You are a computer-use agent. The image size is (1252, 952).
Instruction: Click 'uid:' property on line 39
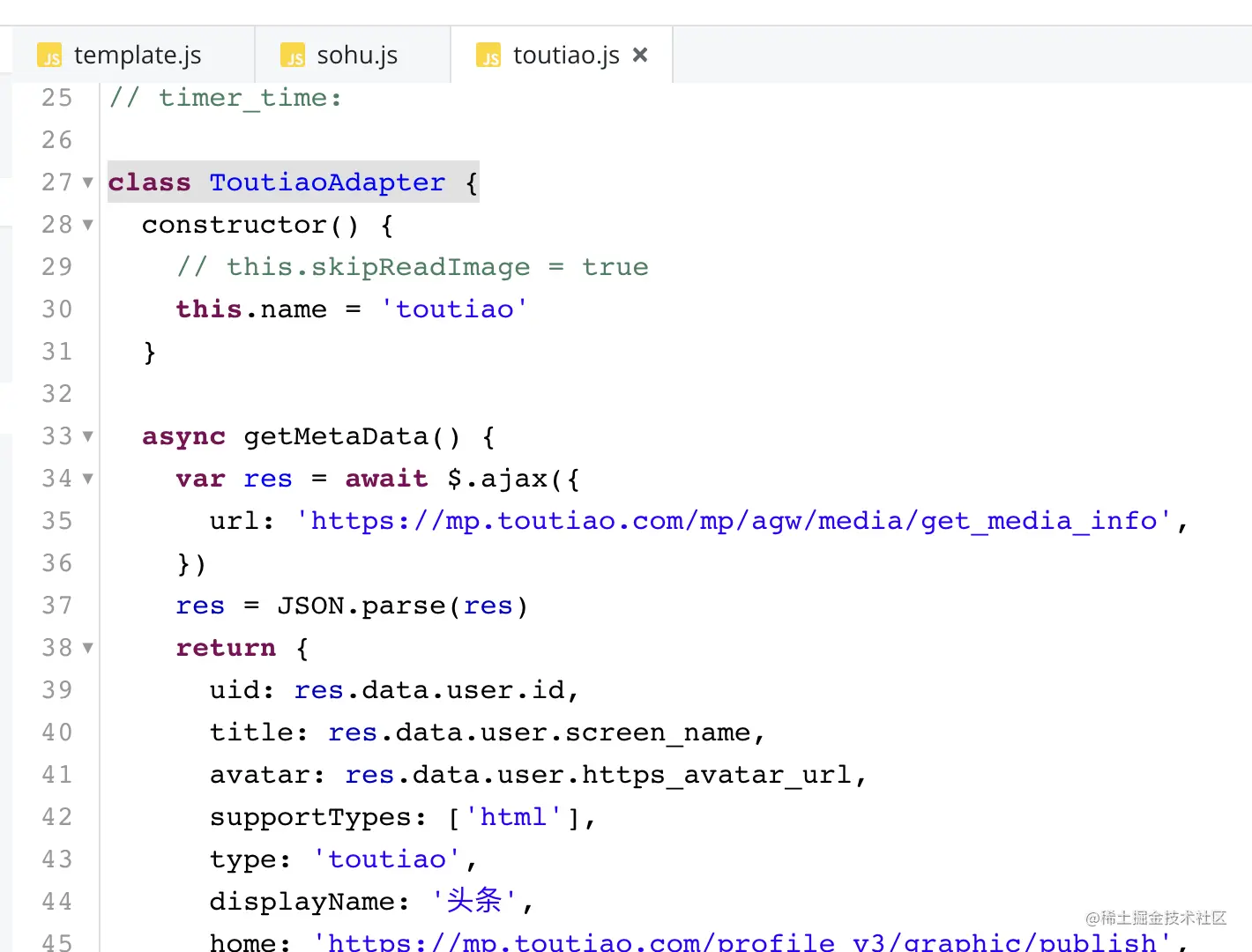(x=242, y=690)
